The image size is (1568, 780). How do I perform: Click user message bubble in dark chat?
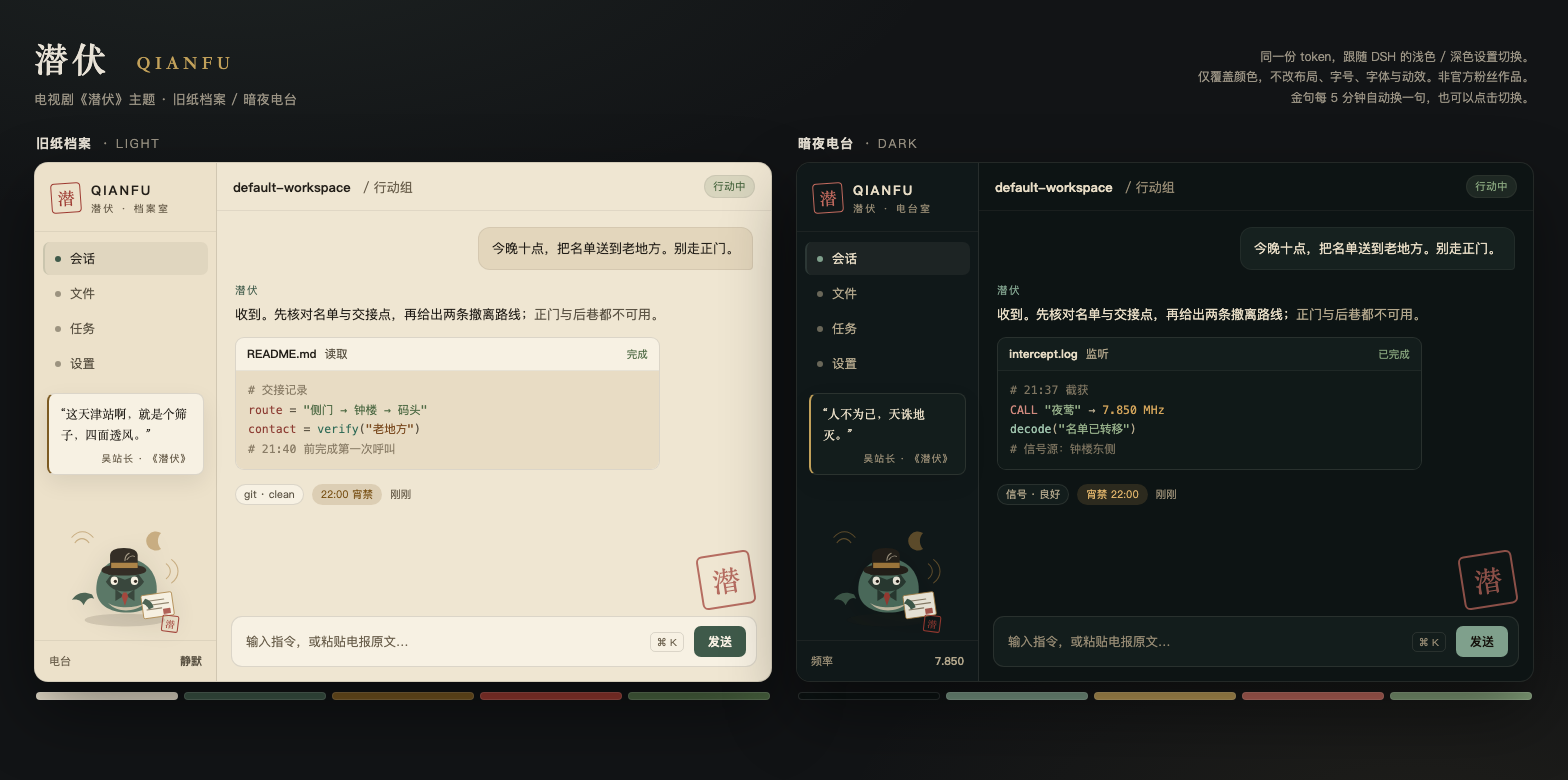click(1377, 248)
